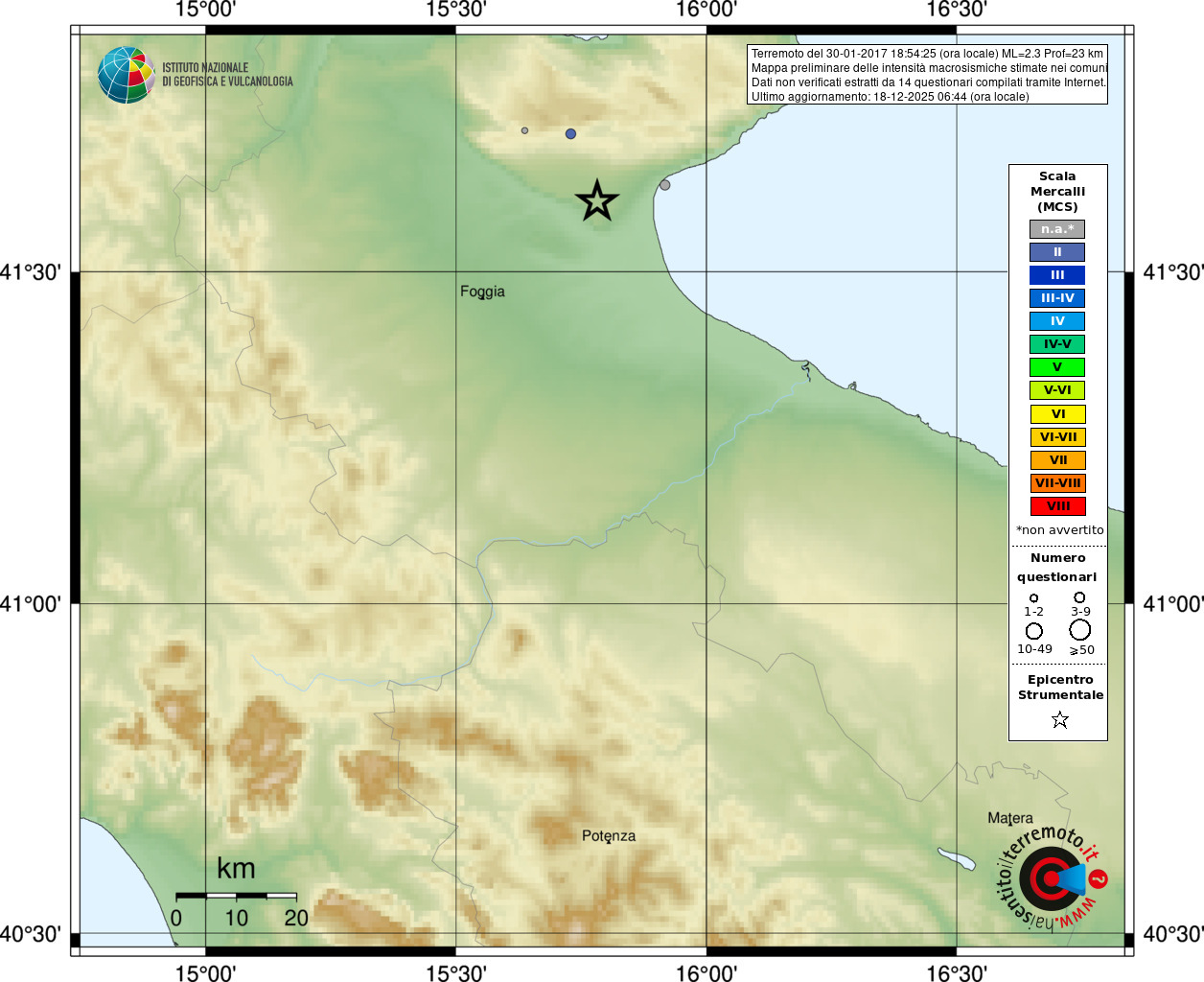Select the intensity II legend swatch
The width and height of the screenshot is (1204, 982).
[1057, 252]
